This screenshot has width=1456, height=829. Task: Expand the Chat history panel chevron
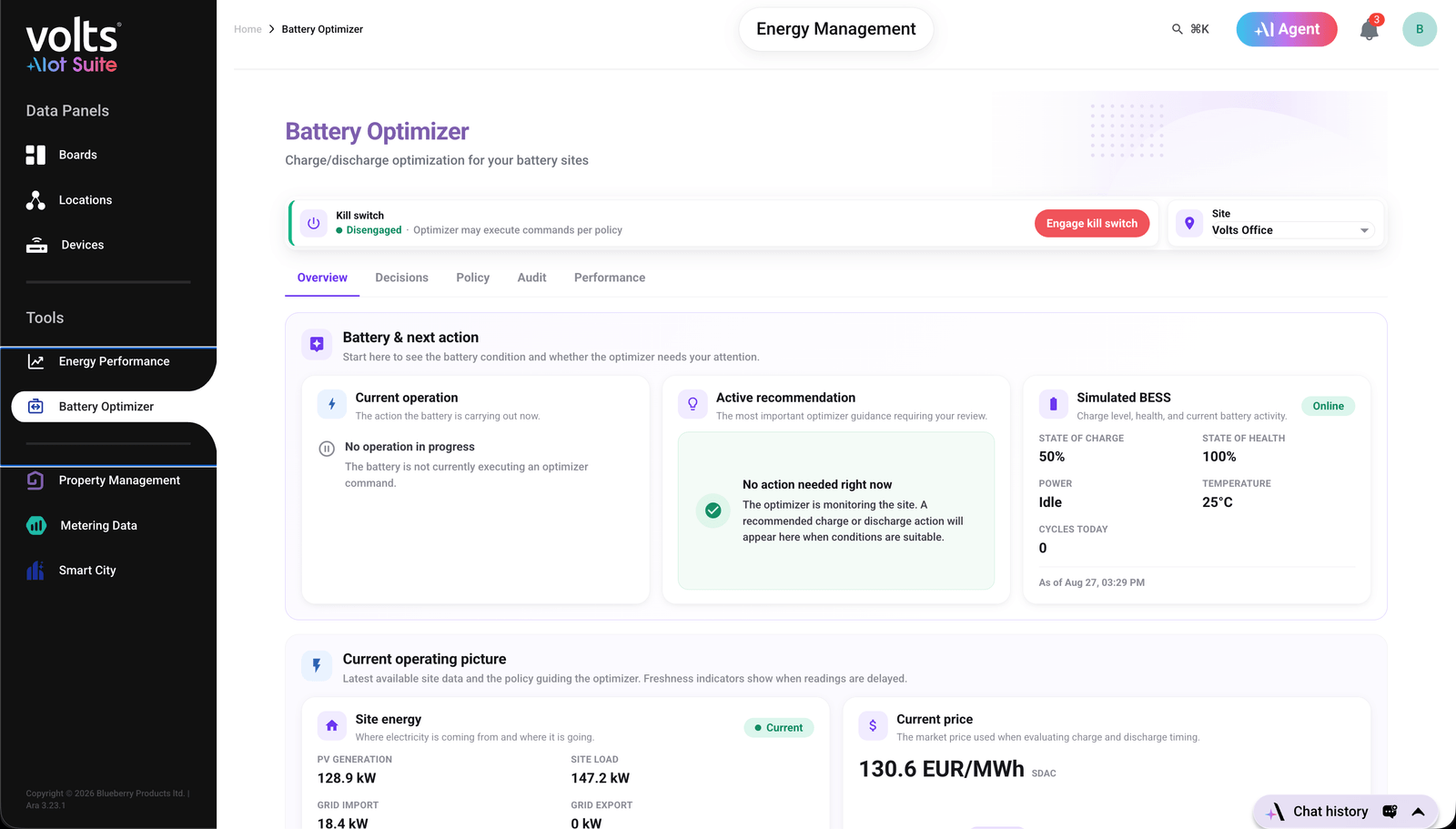(1418, 812)
